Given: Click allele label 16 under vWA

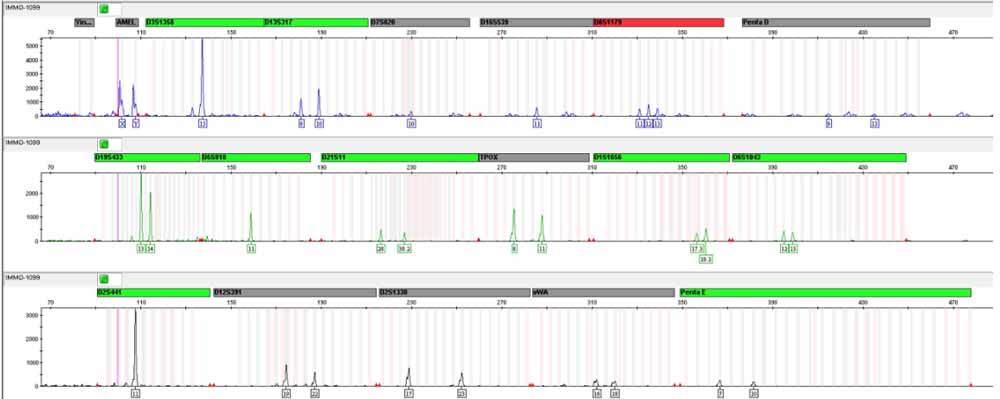Looking at the screenshot, I should pos(597,394).
